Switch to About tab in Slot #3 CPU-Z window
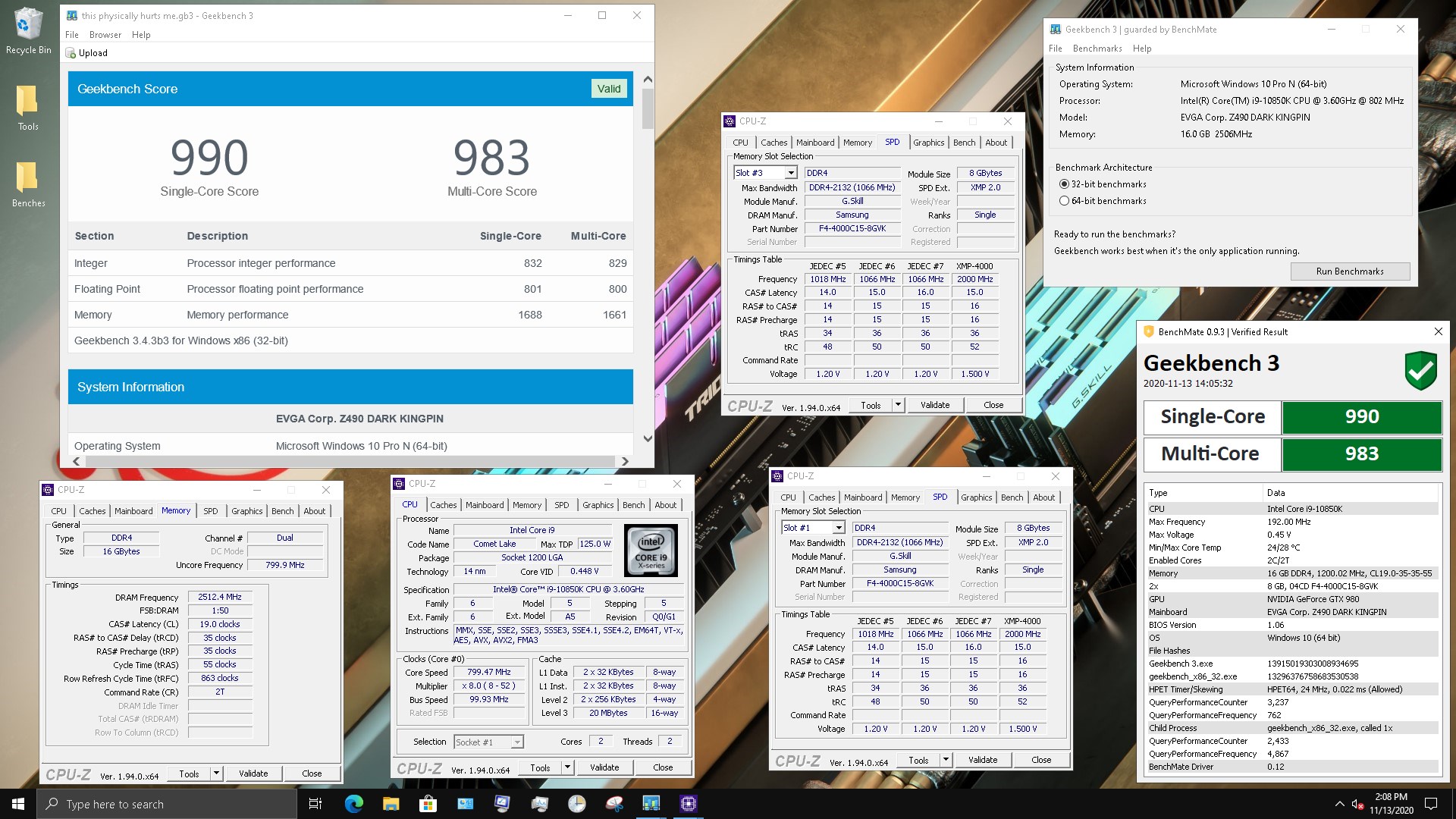The width and height of the screenshot is (1456, 819). pyautogui.click(x=996, y=143)
